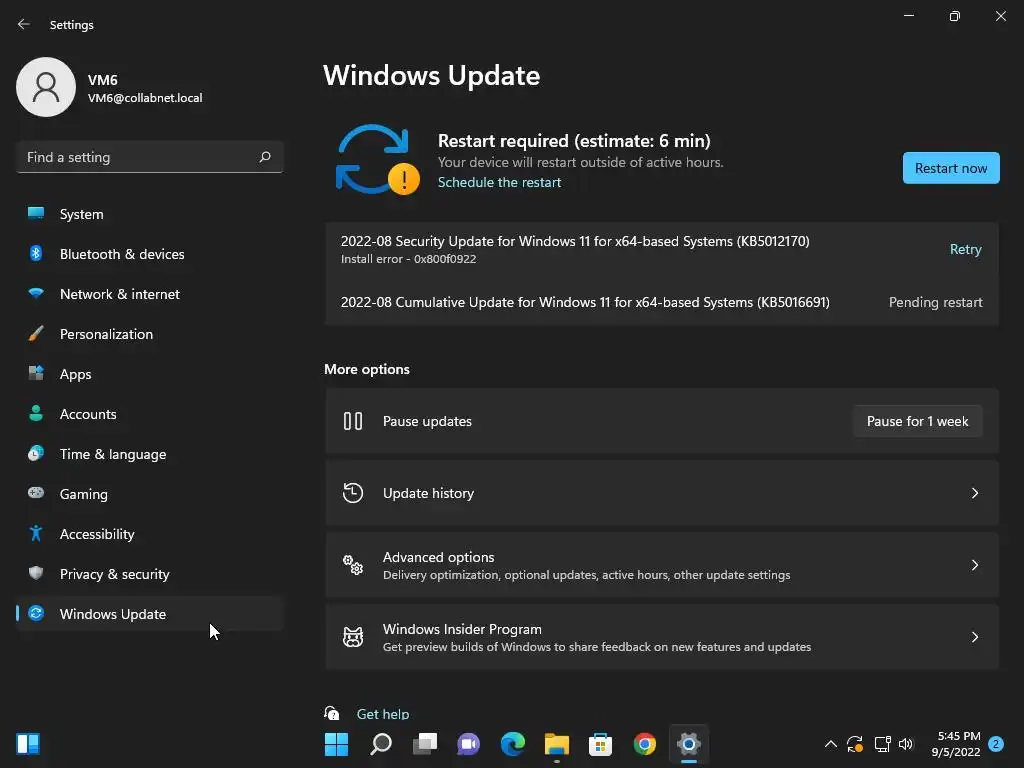Open Windows Insider Program chevron
The image size is (1024, 768).
pyautogui.click(x=974, y=637)
